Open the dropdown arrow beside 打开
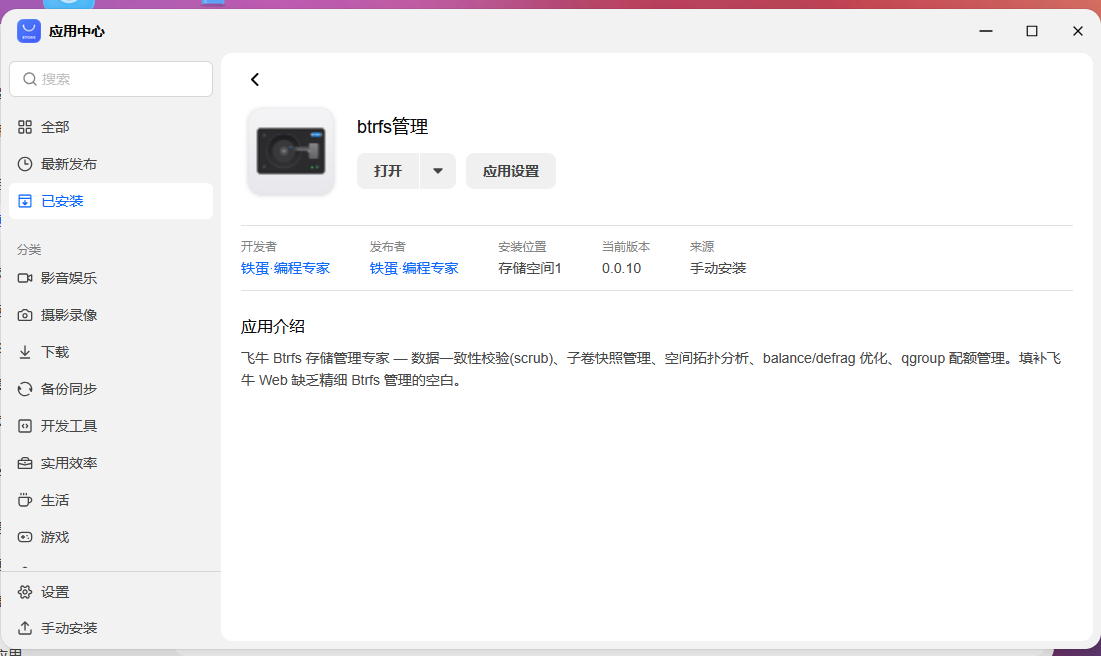1101x656 pixels. (x=438, y=171)
